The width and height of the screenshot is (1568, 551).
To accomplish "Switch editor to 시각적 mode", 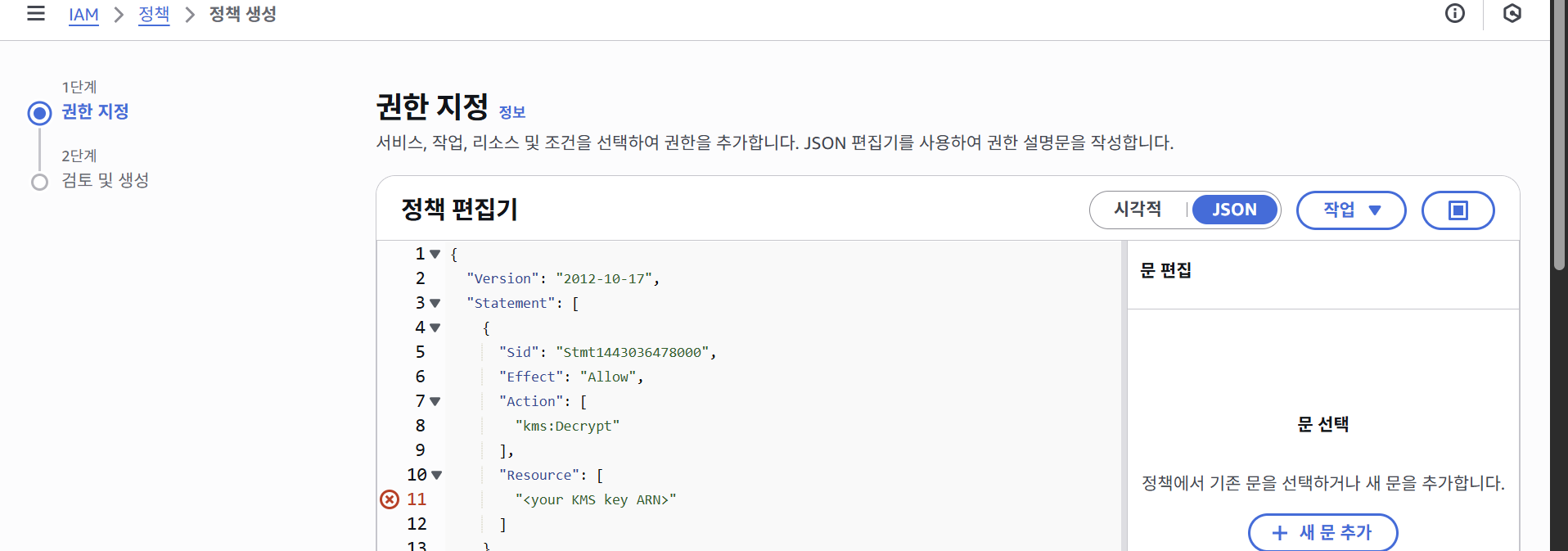I will click(x=1138, y=210).
